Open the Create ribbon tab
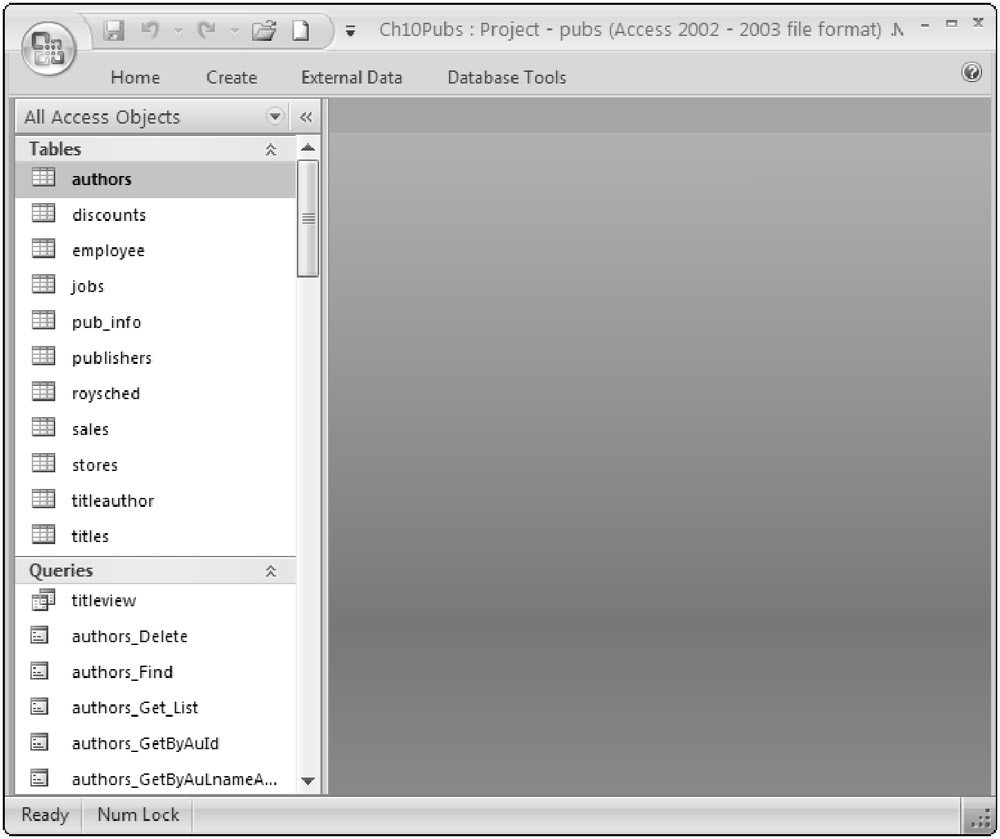1000x839 pixels. (x=231, y=77)
